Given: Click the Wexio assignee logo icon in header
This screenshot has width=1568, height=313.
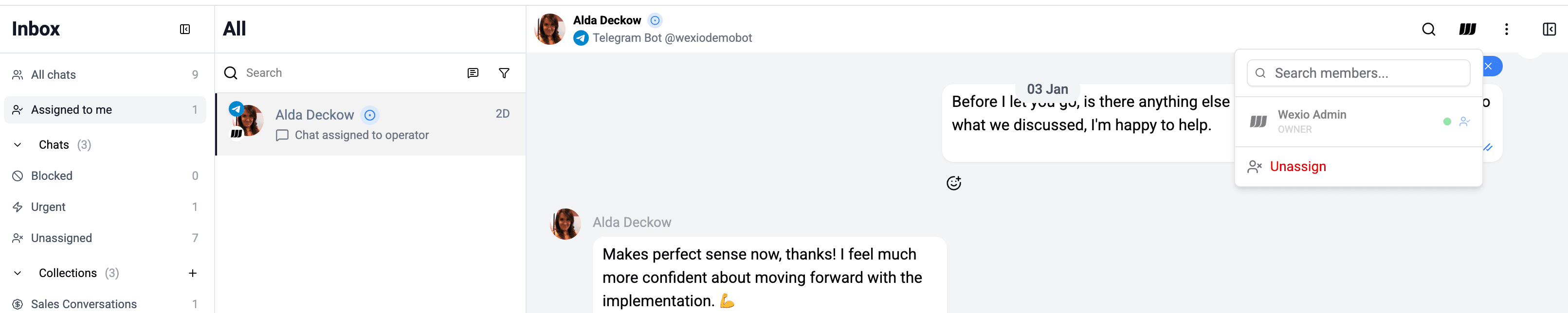Looking at the screenshot, I should [1467, 29].
